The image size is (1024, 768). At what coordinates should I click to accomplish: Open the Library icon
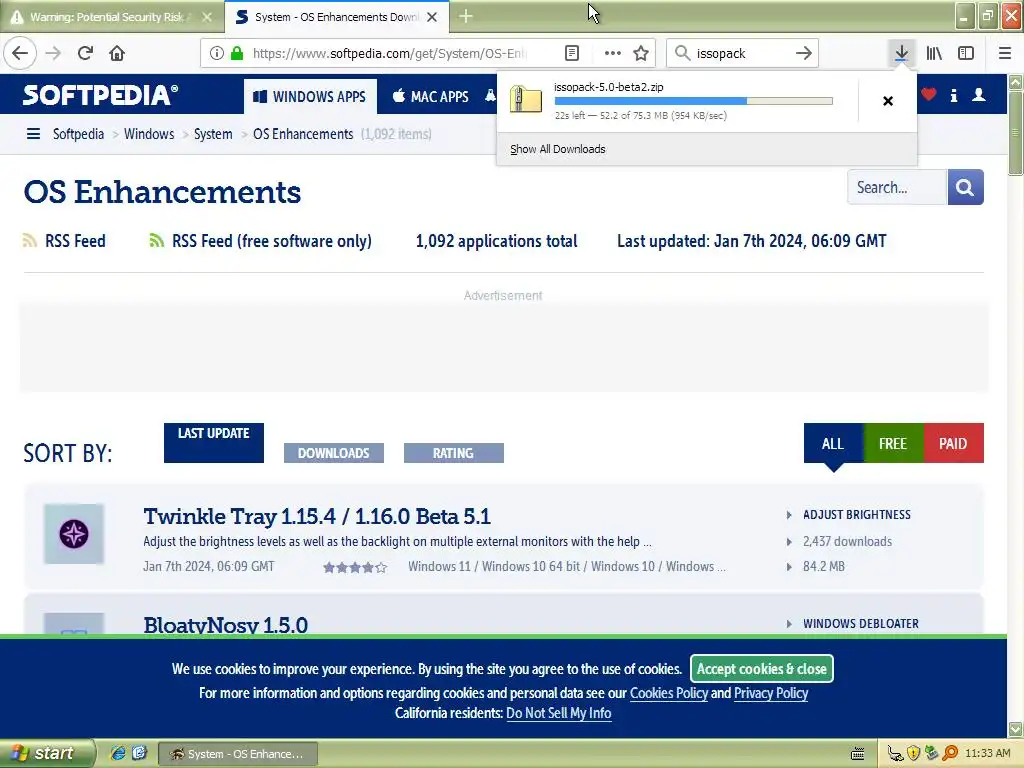934,53
